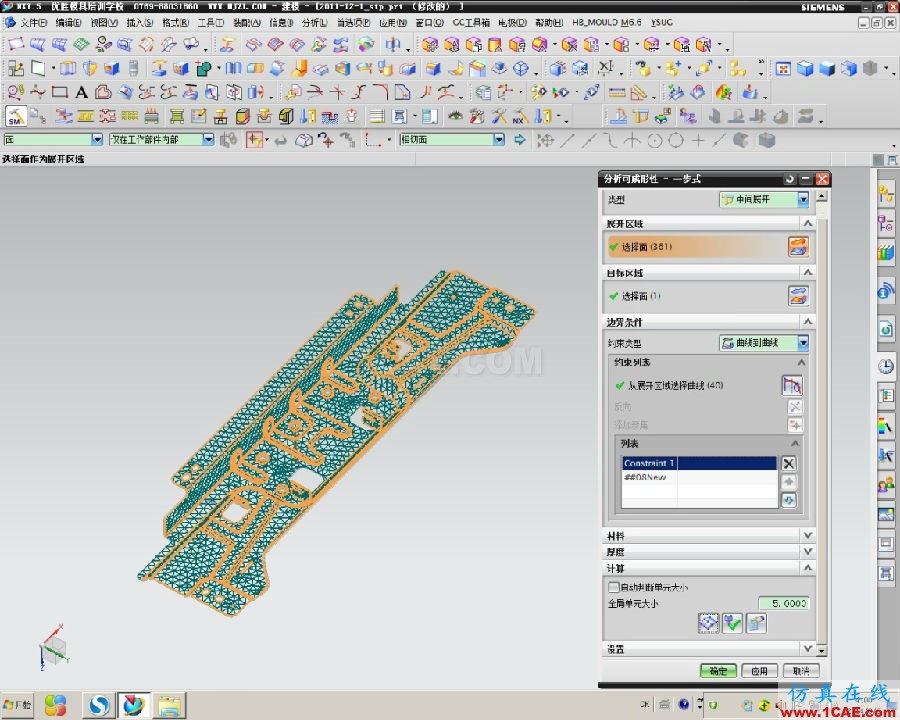Collapse the 目标区域 section
This screenshot has width=900, height=720.
[x=808, y=272]
